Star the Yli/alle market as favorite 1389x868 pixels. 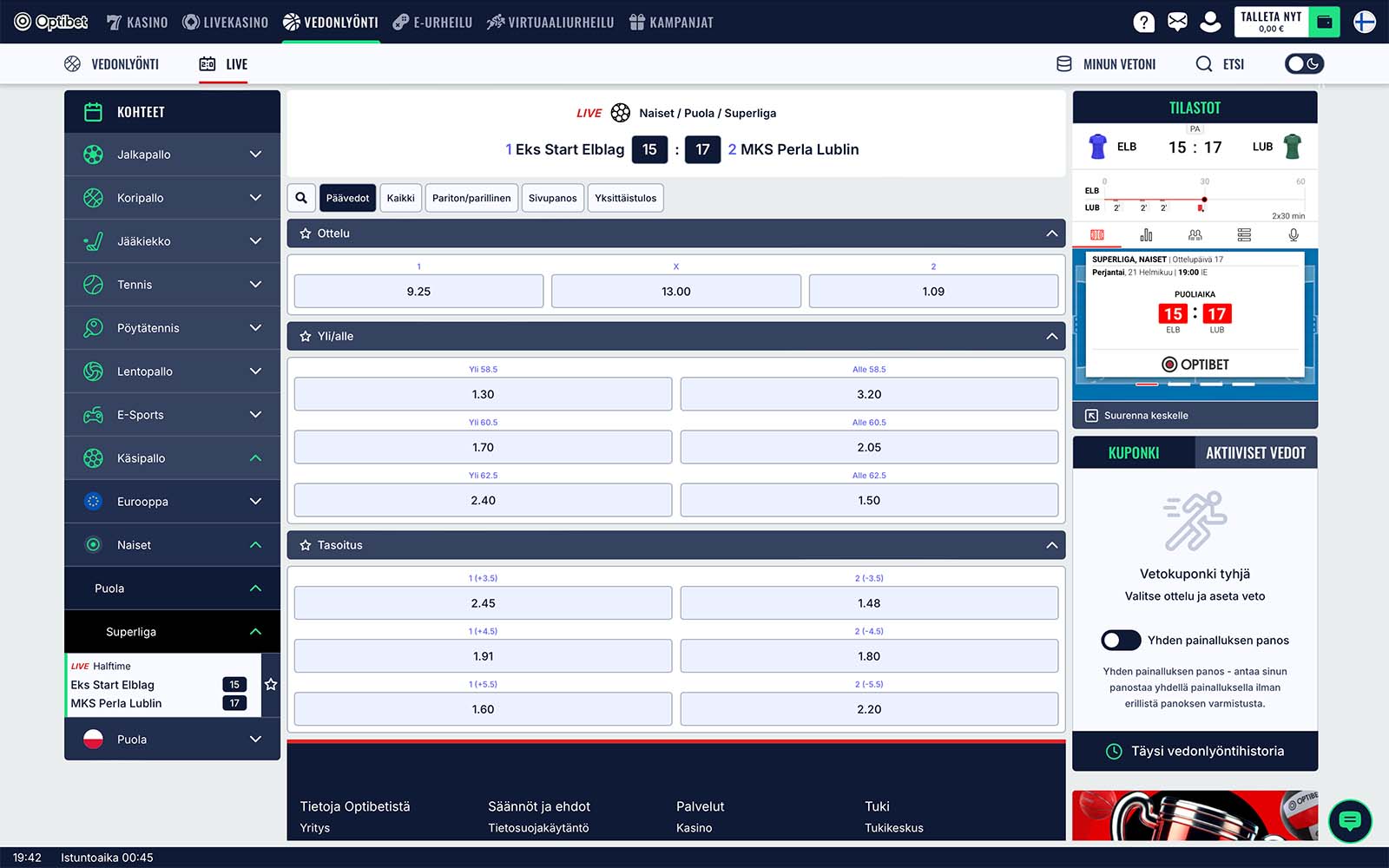[x=306, y=337]
